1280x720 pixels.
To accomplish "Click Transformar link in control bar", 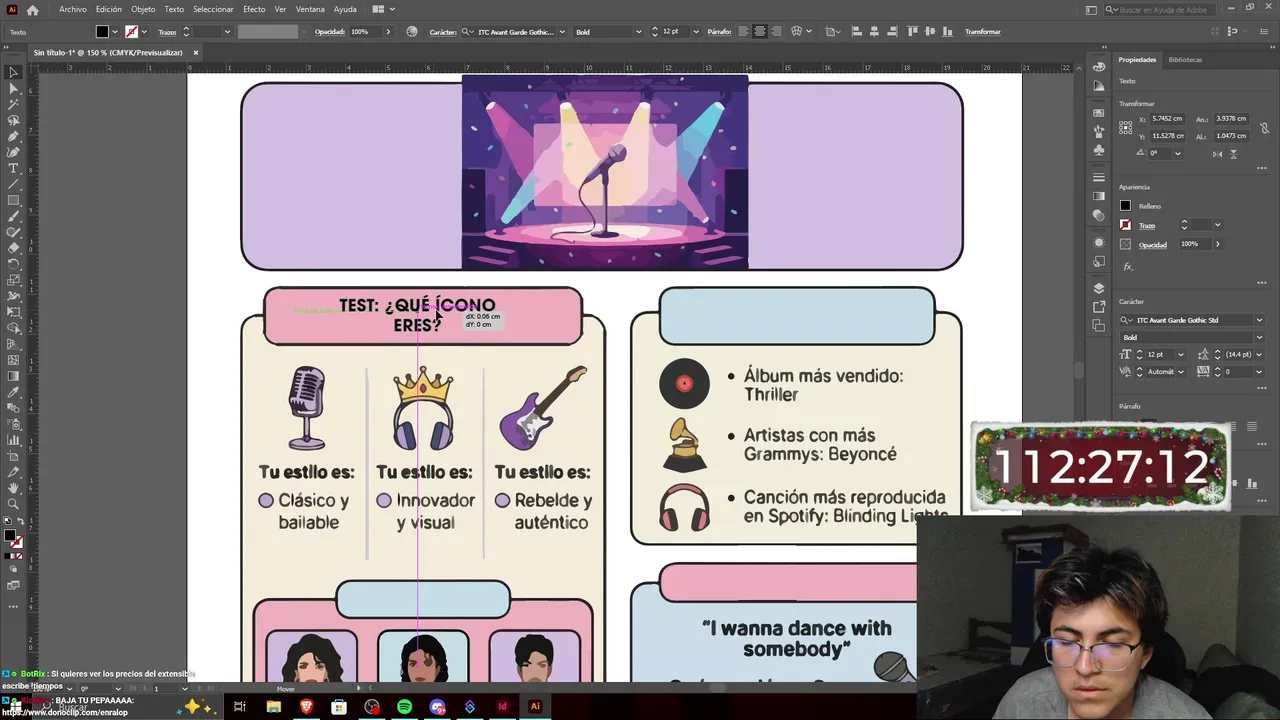I will point(982,32).
